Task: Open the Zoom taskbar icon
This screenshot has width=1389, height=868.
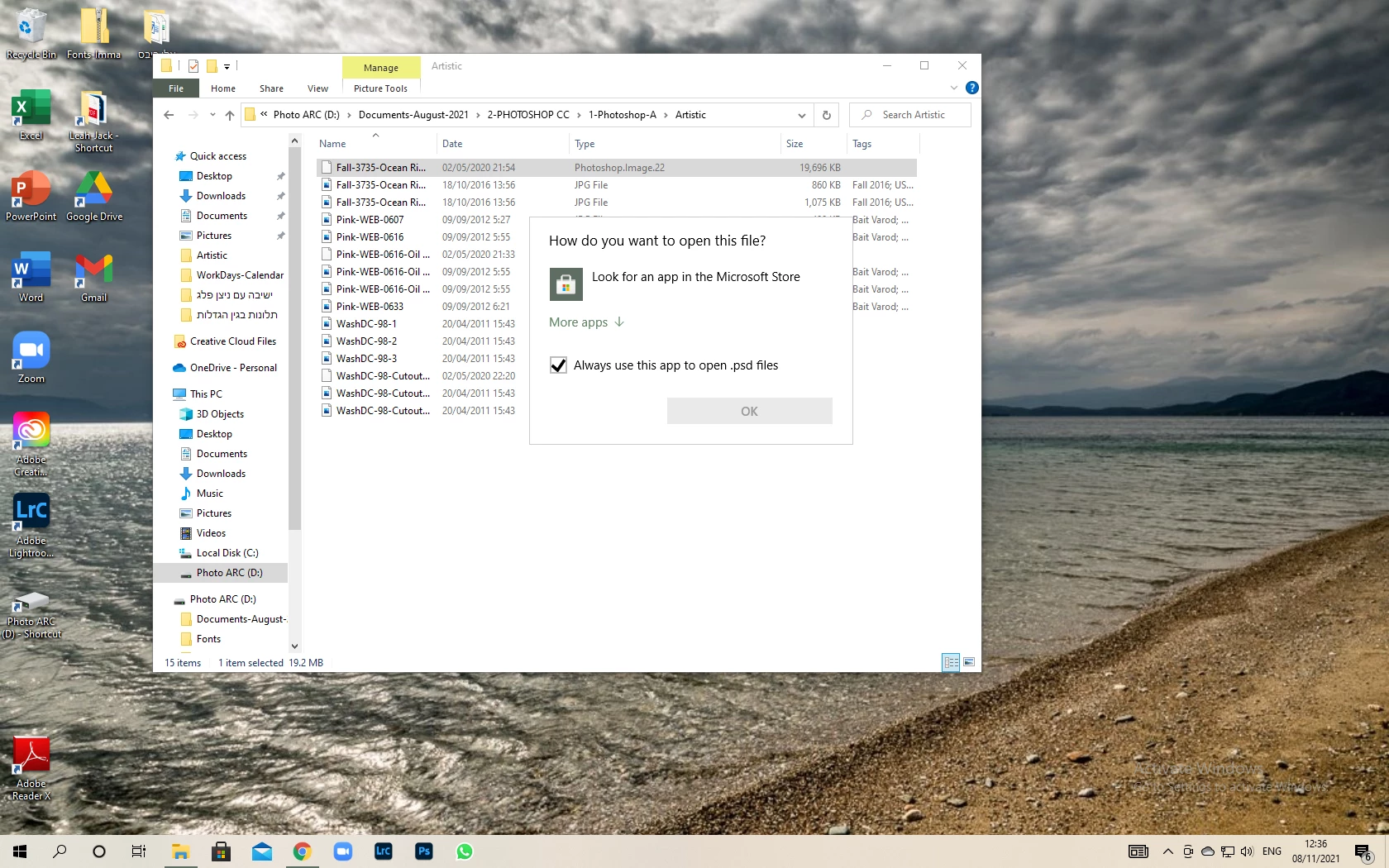Action: click(343, 851)
